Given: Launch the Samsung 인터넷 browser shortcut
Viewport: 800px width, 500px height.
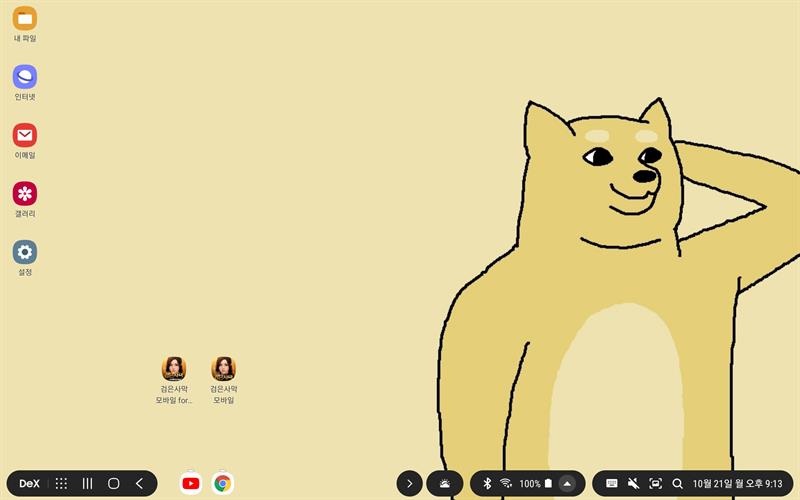Looking at the screenshot, I should [25, 77].
